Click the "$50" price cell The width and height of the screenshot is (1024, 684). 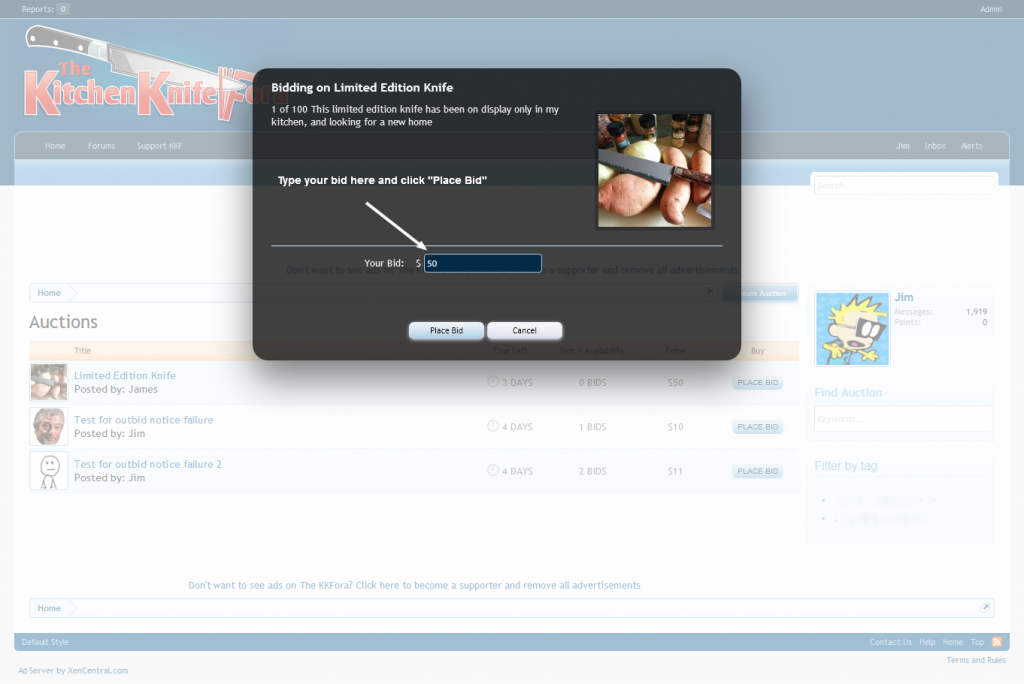675,383
